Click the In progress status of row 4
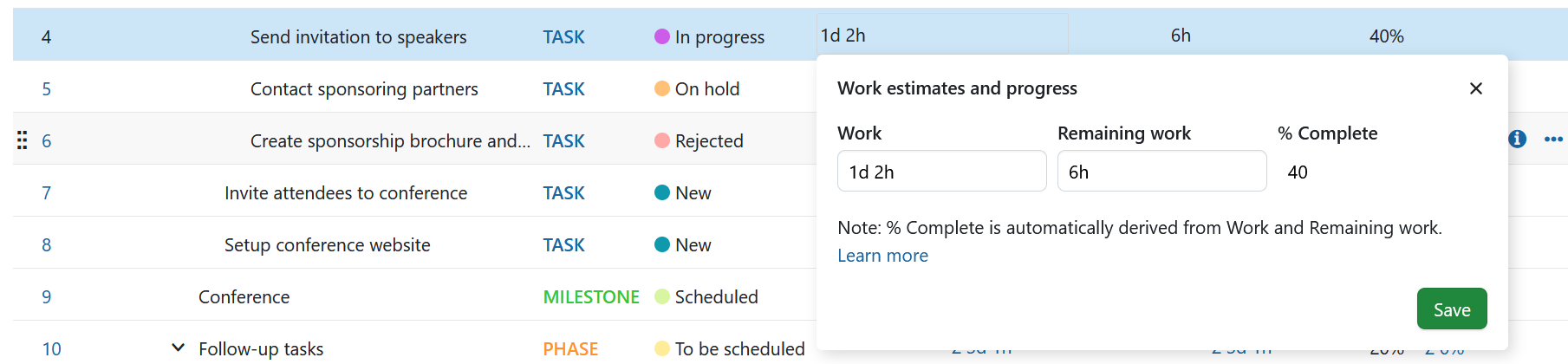This screenshot has height=364, width=1568. [x=719, y=36]
